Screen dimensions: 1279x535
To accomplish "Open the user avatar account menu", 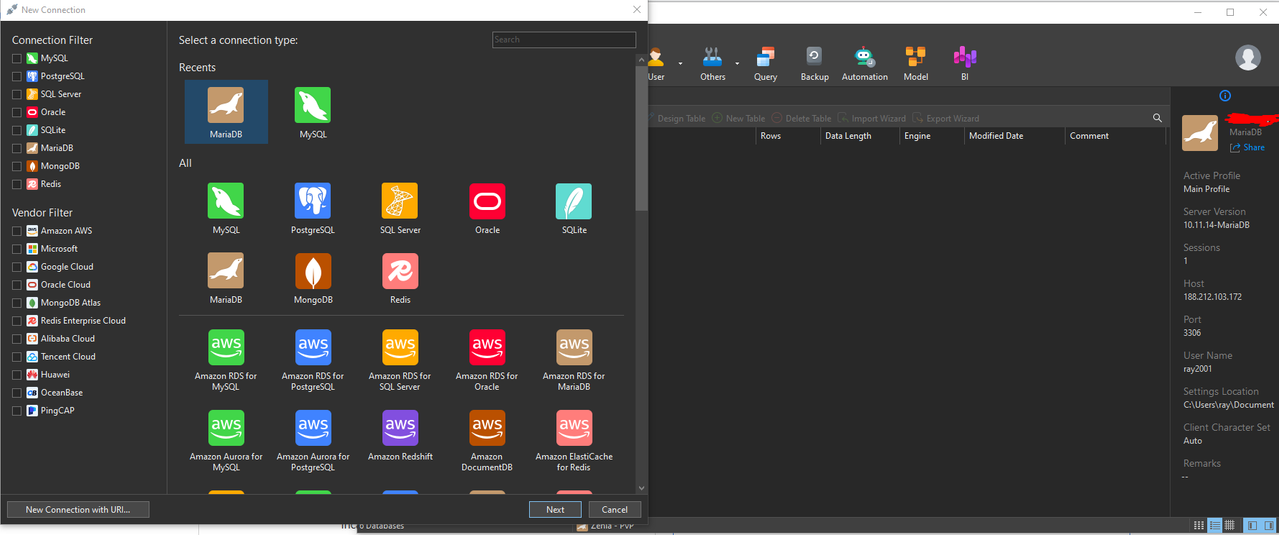I will [1247, 58].
